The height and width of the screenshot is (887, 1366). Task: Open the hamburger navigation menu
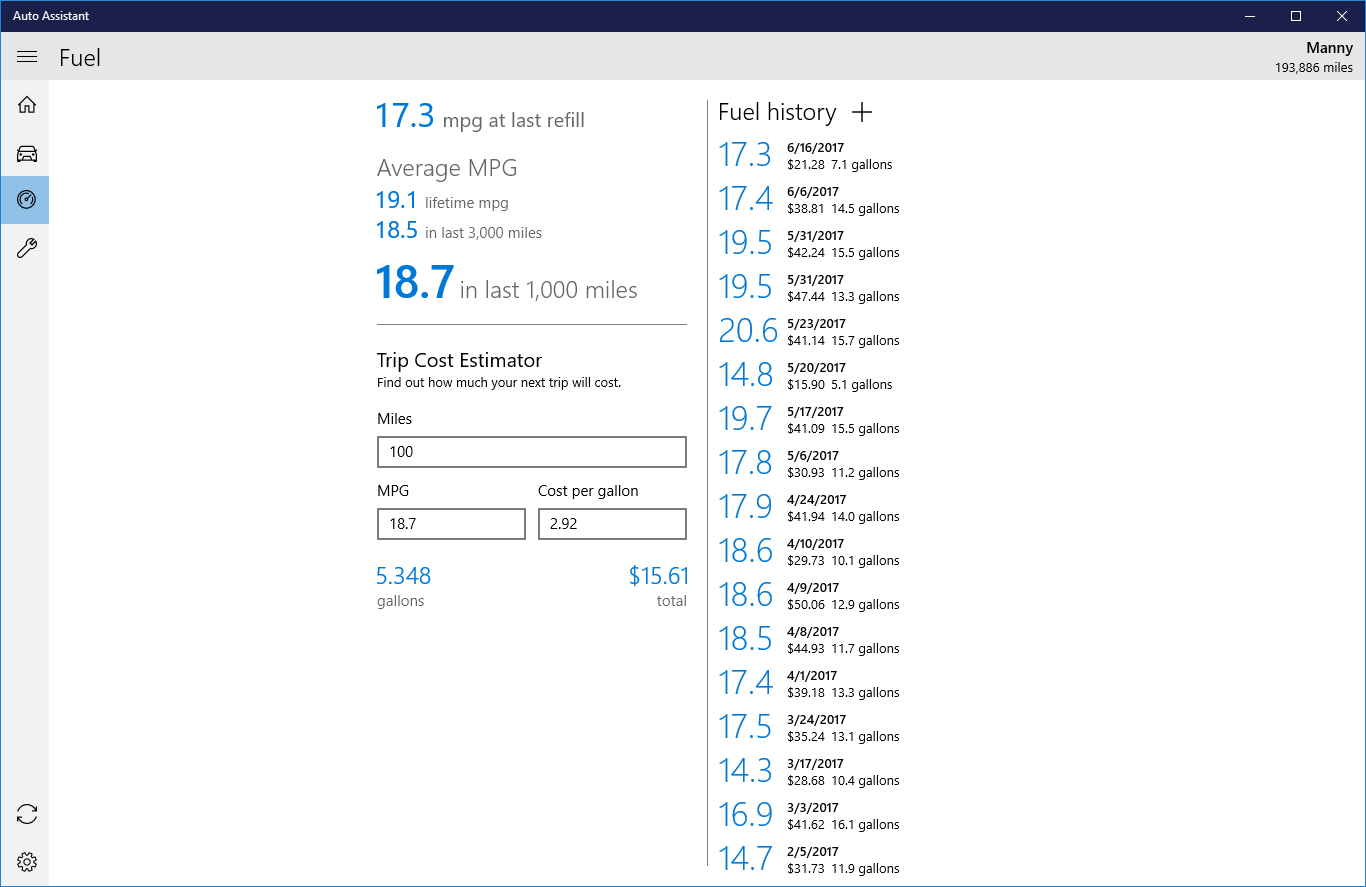[27, 57]
